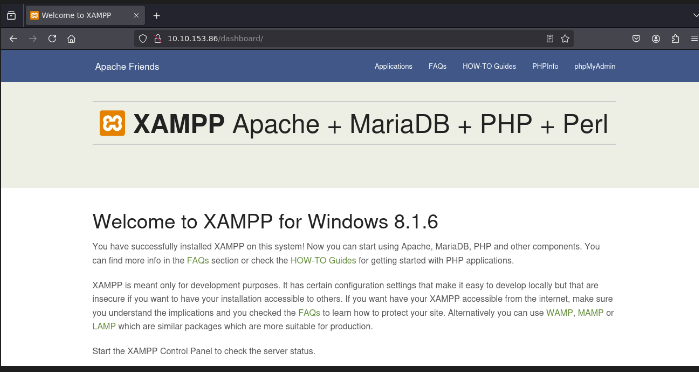Click the forward navigation arrow
This screenshot has height=372, width=699.
click(x=33, y=39)
